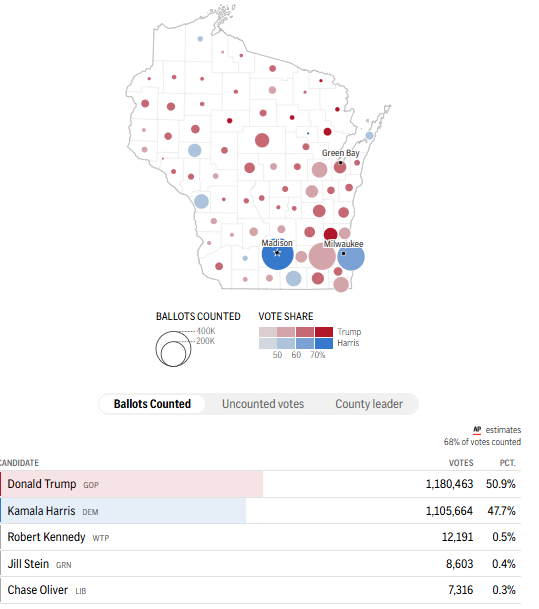Click the ballots counted circle legend
The image size is (539, 609).
click(x=173, y=349)
